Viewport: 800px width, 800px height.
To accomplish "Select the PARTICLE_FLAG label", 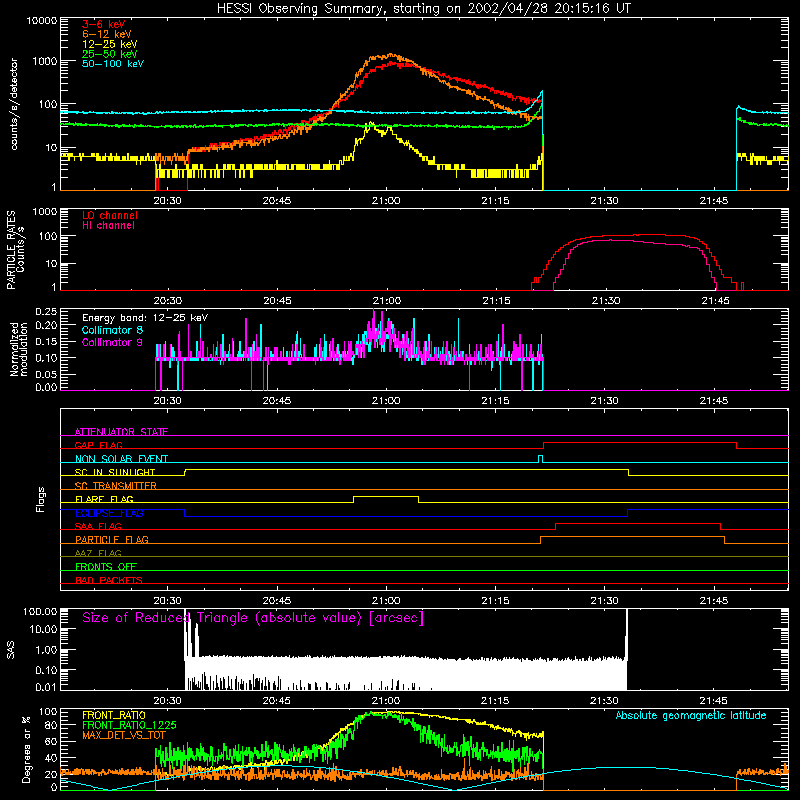I will pos(112,539).
